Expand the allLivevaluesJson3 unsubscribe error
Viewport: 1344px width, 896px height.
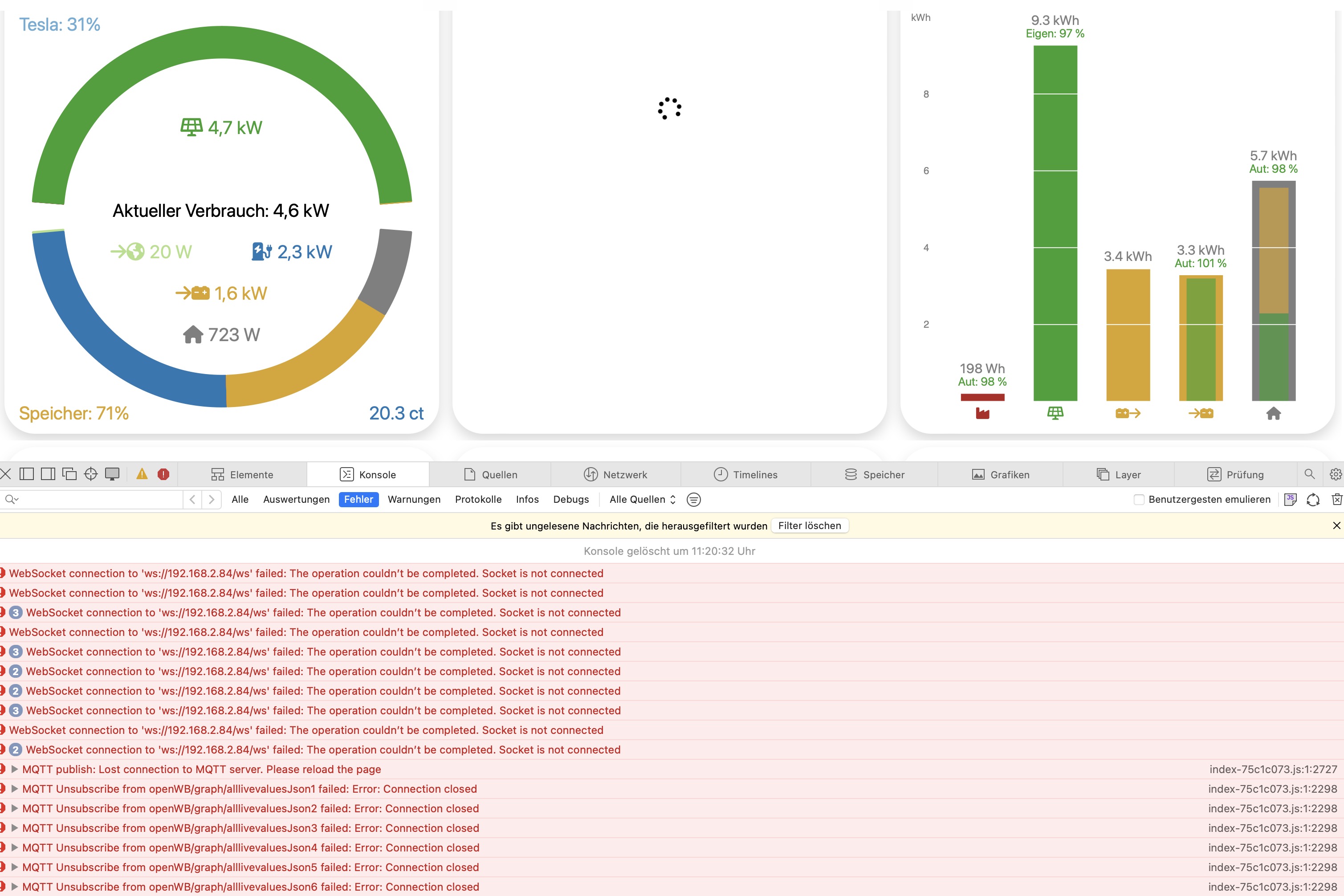pyautogui.click(x=15, y=828)
